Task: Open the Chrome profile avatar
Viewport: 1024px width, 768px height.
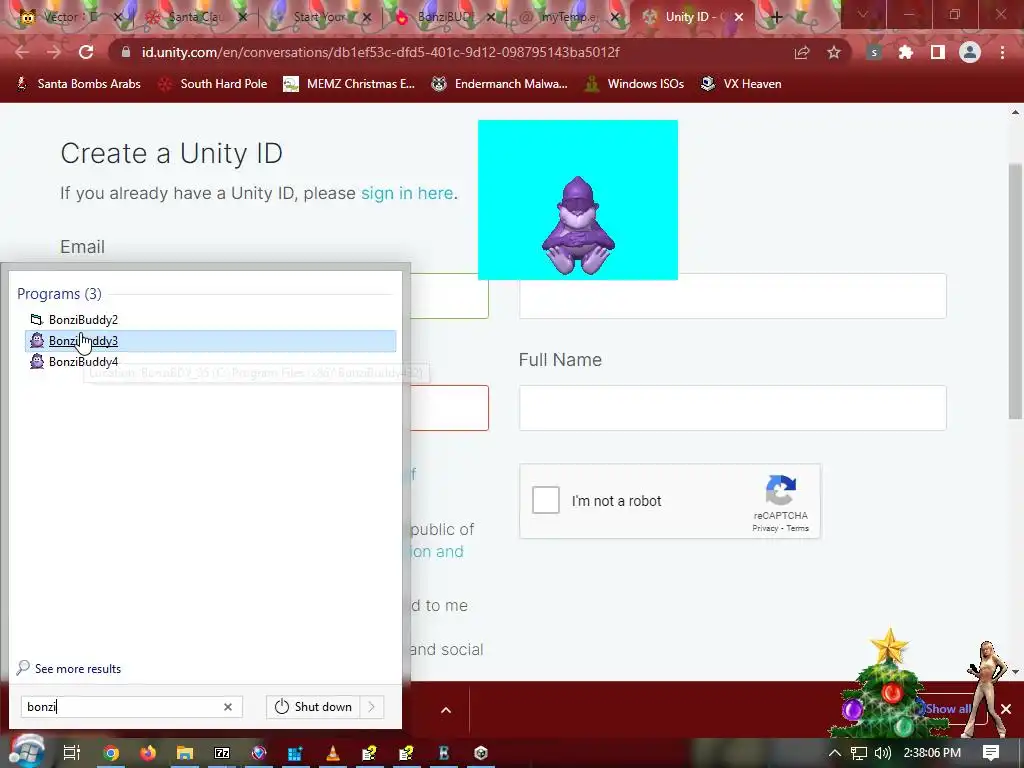Action: [x=970, y=52]
